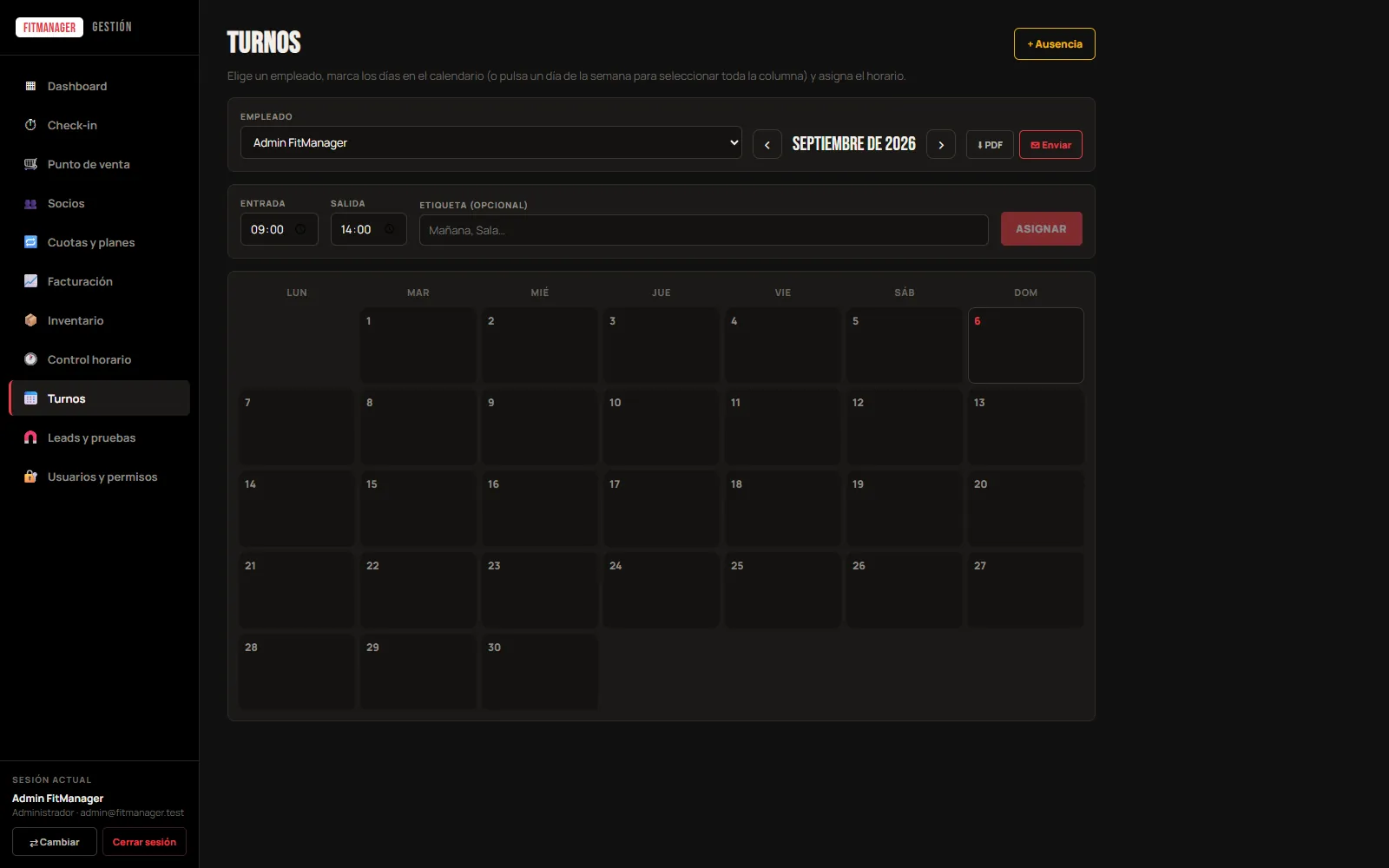Click Cerrar sesión button
The height and width of the screenshot is (868, 1389).
click(144, 842)
